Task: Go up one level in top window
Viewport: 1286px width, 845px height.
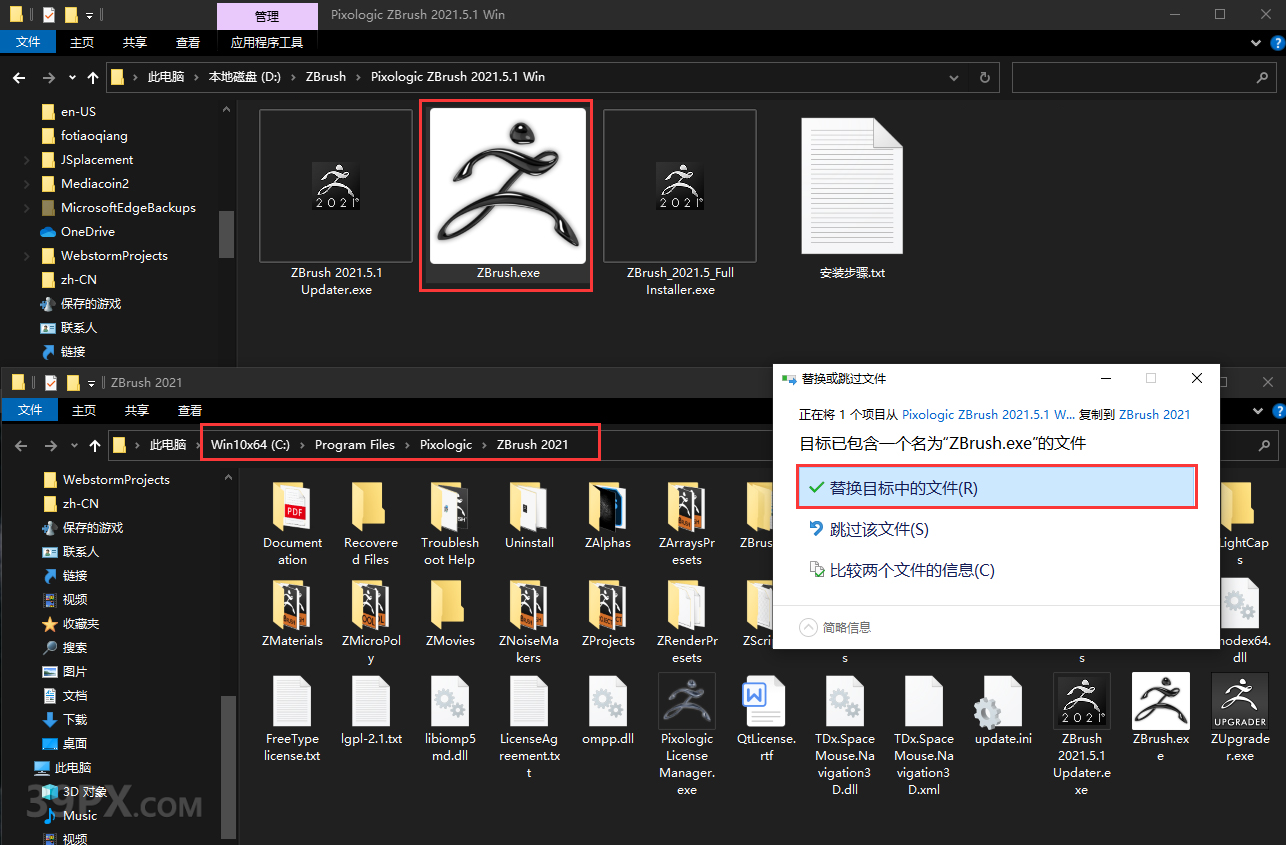Action: click(93, 77)
